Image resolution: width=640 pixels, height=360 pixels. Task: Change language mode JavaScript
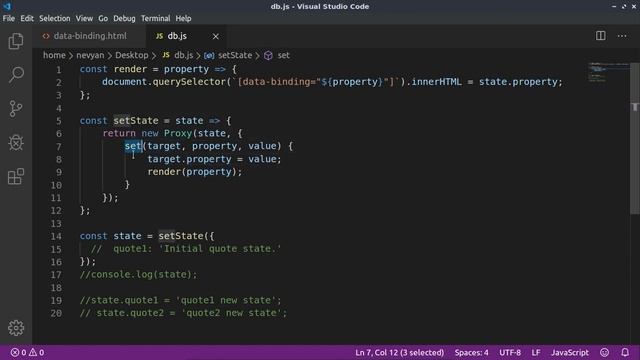pos(570,352)
